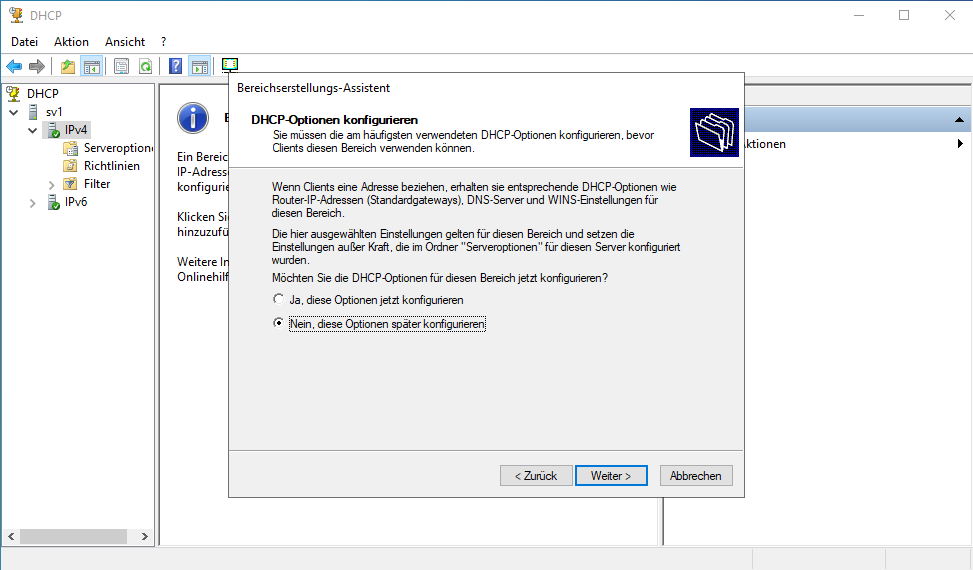Click the gray Forward arrow in toolbar
This screenshot has height=570, width=973.
(x=37, y=66)
